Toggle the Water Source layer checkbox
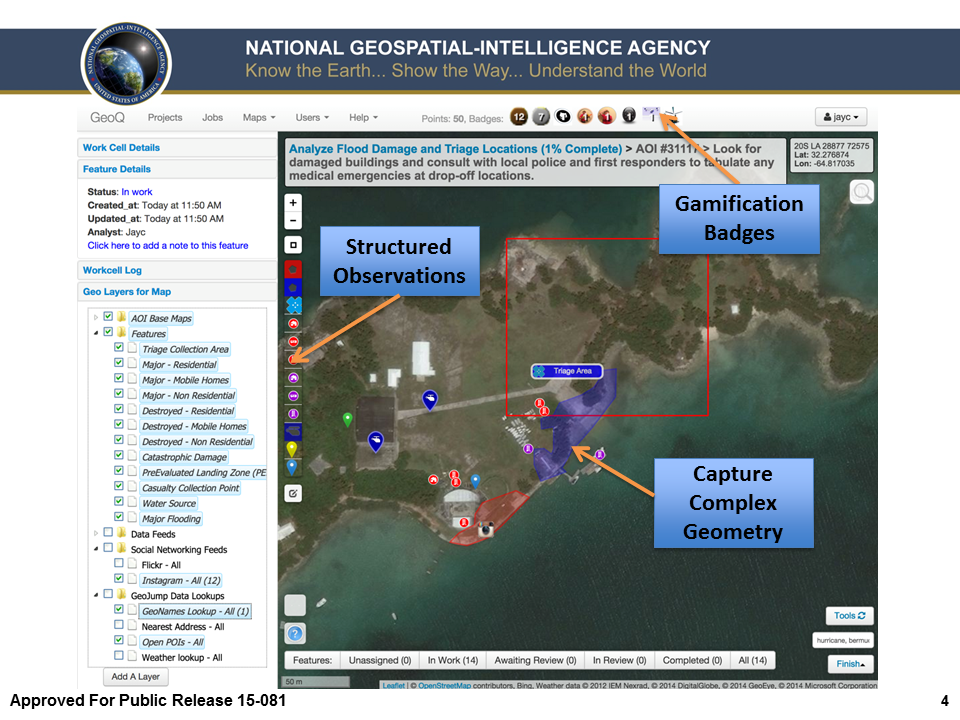The height and width of the screenshot is (720, 960). [x=119, y=501]
